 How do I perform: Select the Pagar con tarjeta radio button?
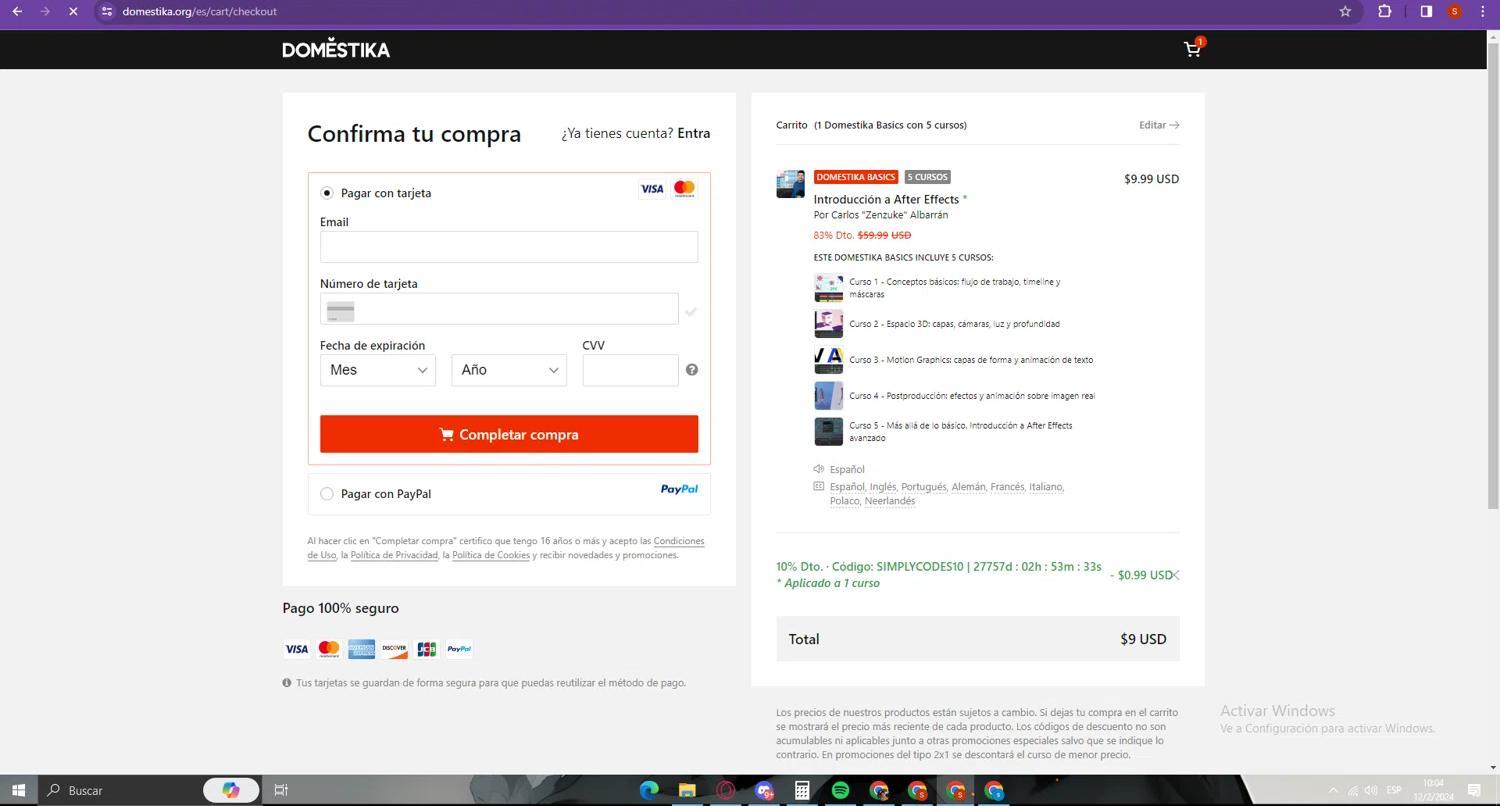pyautogui.click(x=327, y=193)
